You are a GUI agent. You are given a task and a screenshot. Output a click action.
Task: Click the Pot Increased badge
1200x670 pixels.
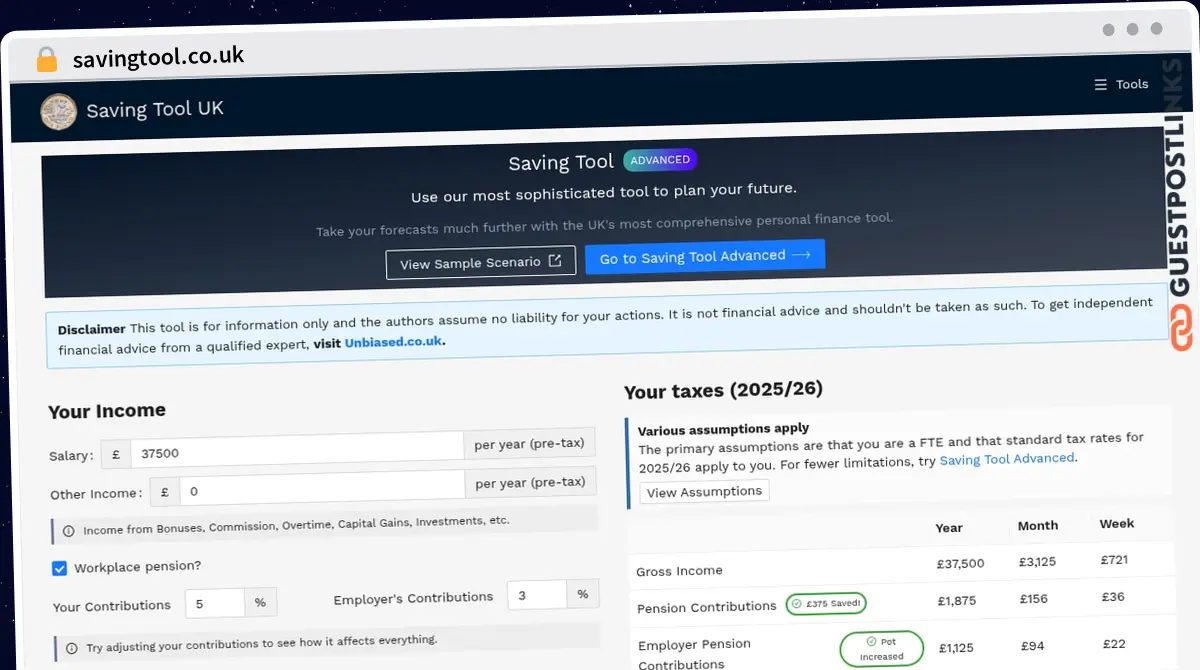880,650
